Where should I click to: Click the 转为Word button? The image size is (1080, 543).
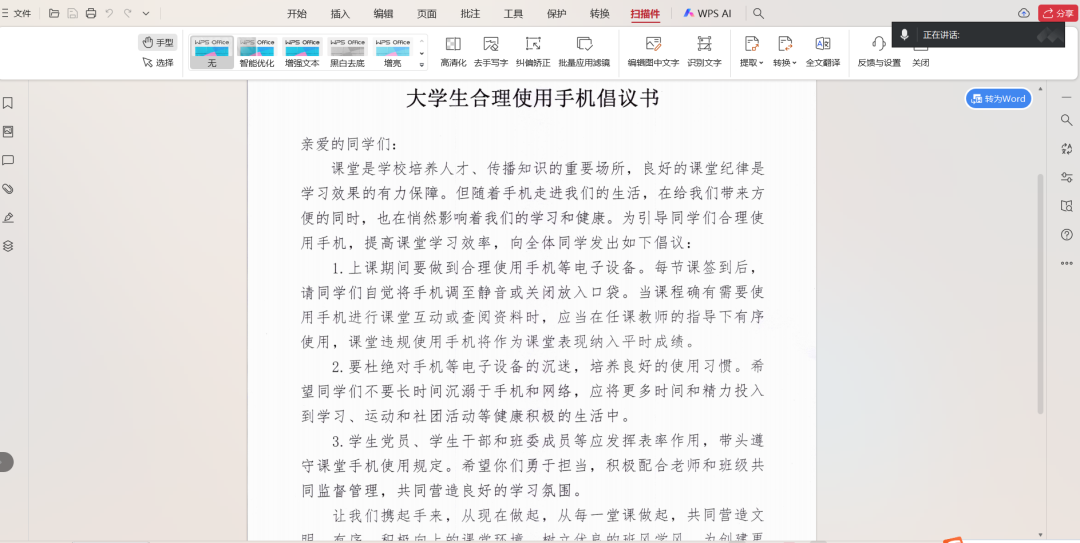tap(998, 99)
